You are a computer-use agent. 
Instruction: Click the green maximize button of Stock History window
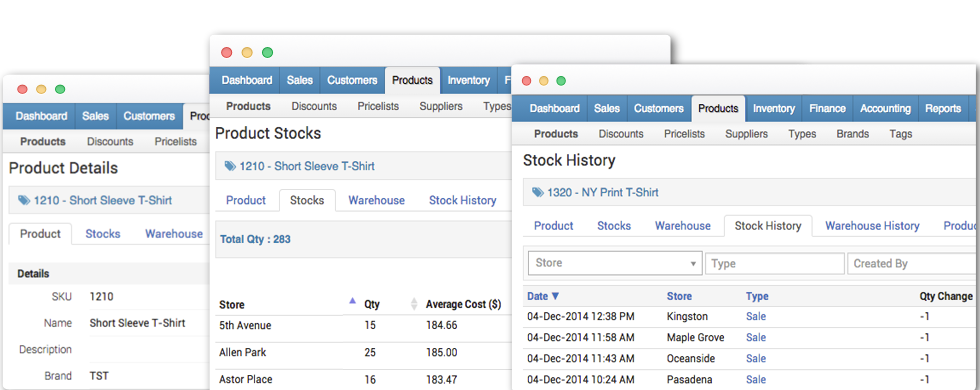[561, 81]
